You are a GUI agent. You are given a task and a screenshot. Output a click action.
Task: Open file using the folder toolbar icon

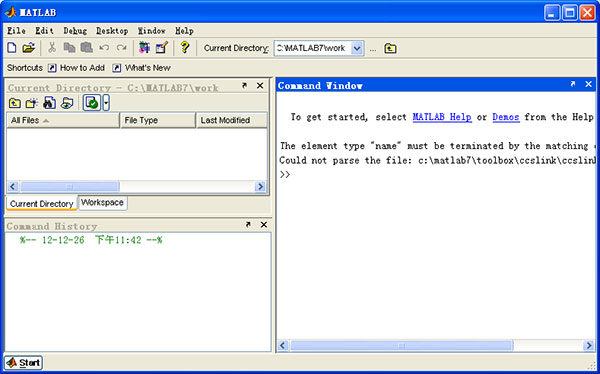(x=28, y=48)
